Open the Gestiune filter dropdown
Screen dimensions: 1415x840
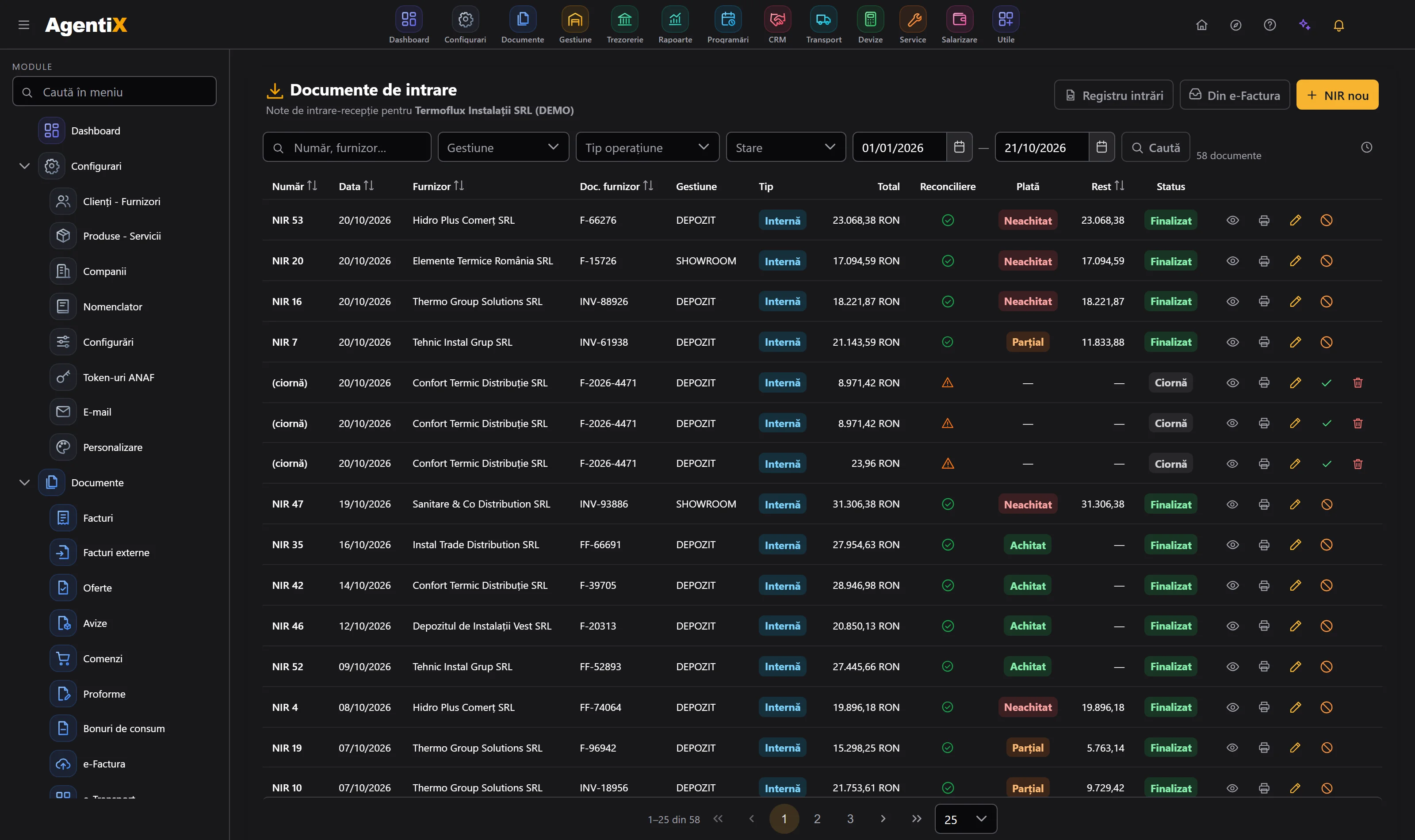coord(503,147)
